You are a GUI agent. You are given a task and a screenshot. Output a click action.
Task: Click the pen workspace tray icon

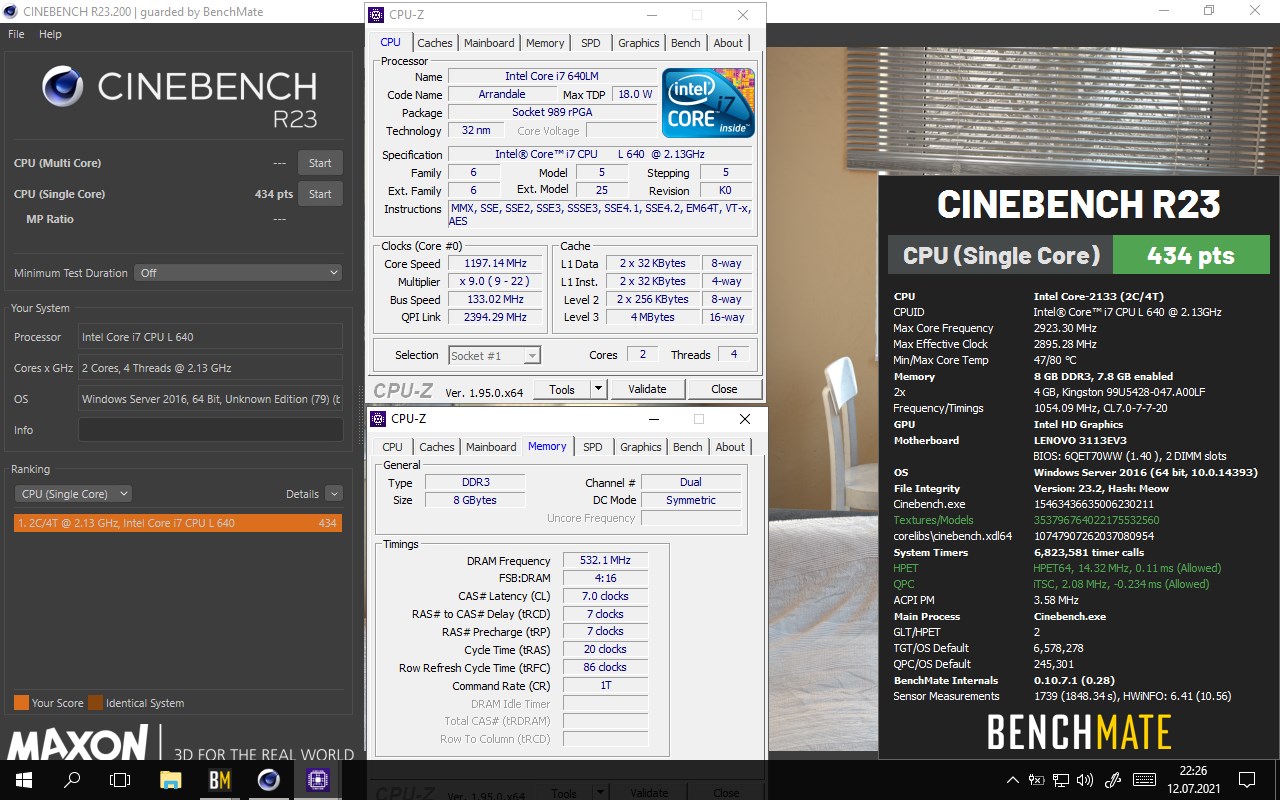1114,780
